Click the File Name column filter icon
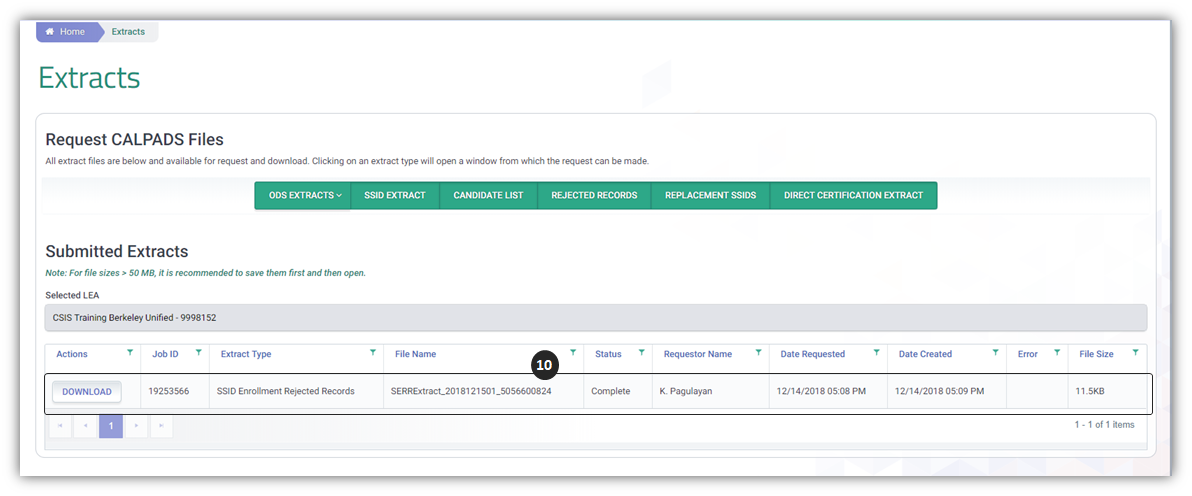The height and width of the screenshot is (496, 1192). point(573,353)
